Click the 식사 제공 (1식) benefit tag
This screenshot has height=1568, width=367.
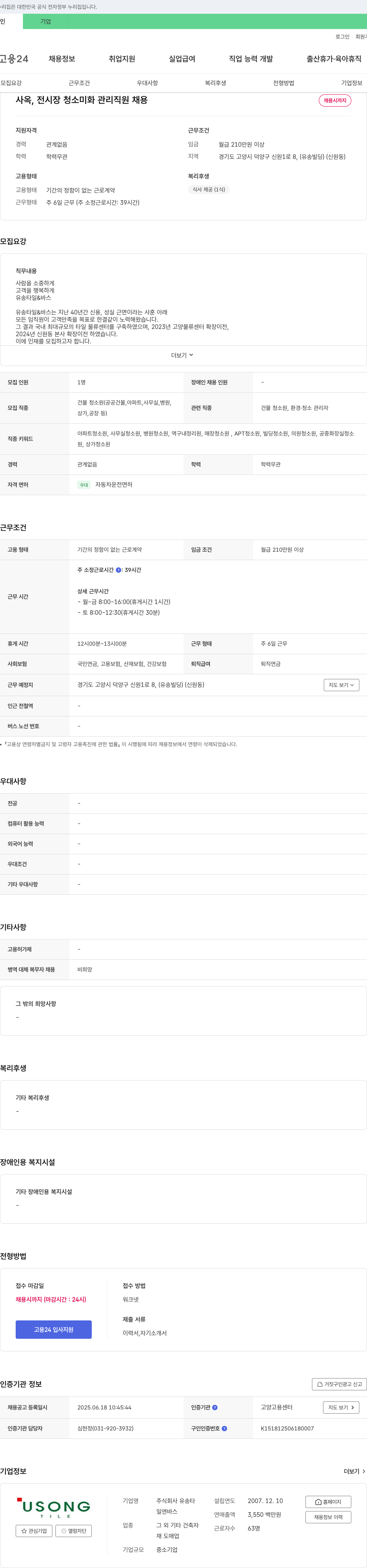pos(209,190)
